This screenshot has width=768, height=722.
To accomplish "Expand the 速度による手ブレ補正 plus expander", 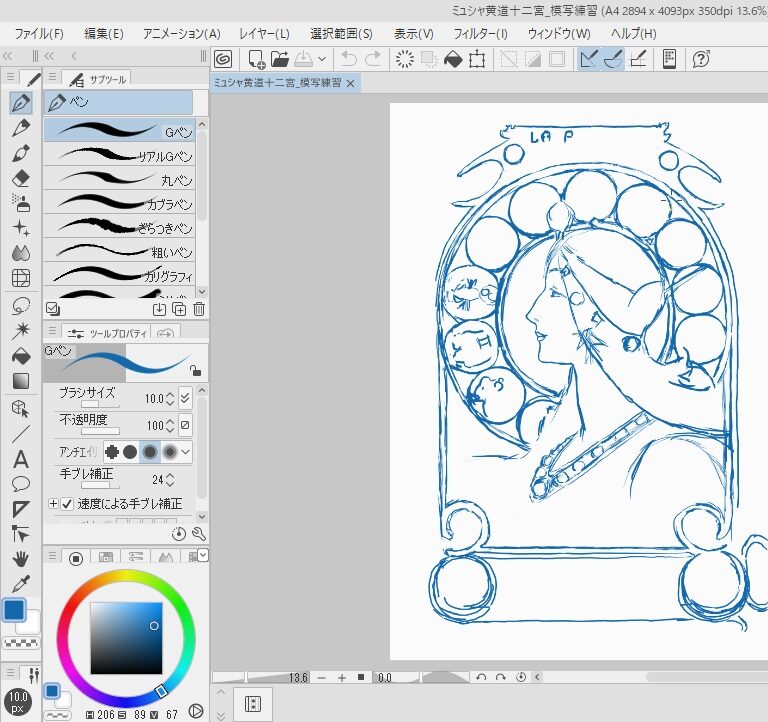I will [53, 504].
